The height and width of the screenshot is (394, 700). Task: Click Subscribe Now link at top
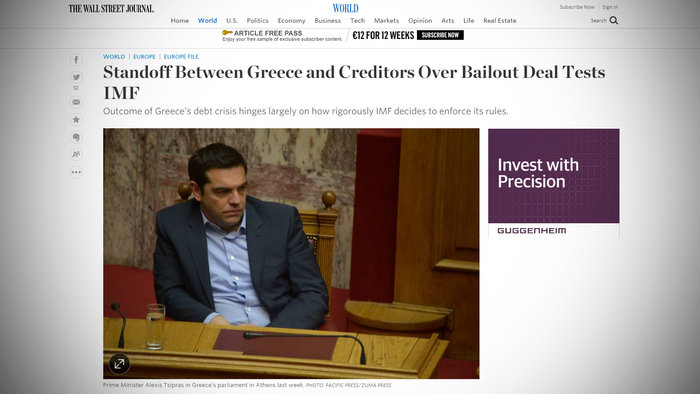coord(577,7)
